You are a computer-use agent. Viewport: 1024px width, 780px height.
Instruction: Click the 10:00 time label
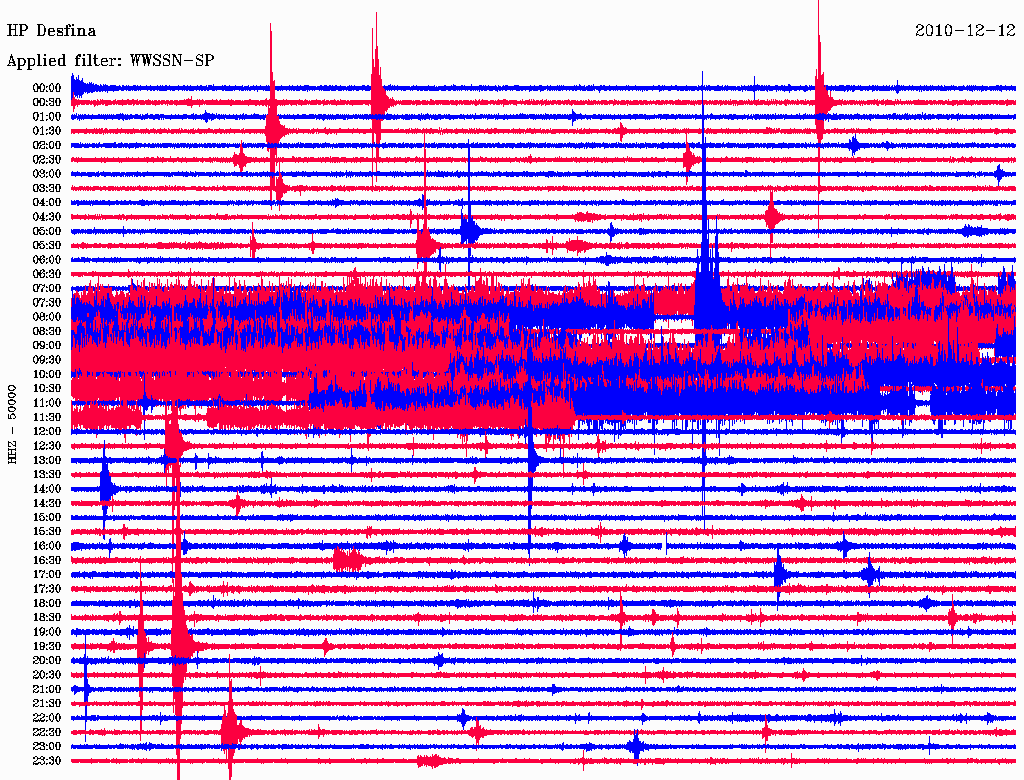click(x=47, y=374)
